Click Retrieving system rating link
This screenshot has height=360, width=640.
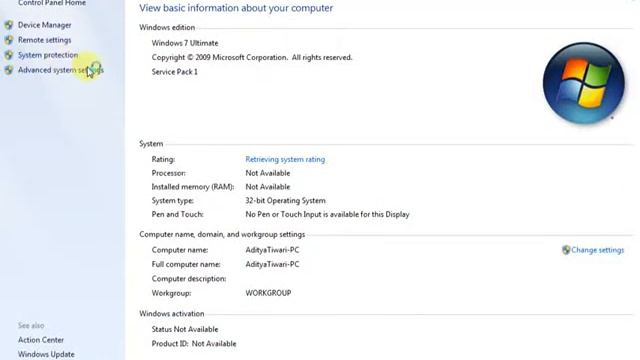(x=285, y=159)
